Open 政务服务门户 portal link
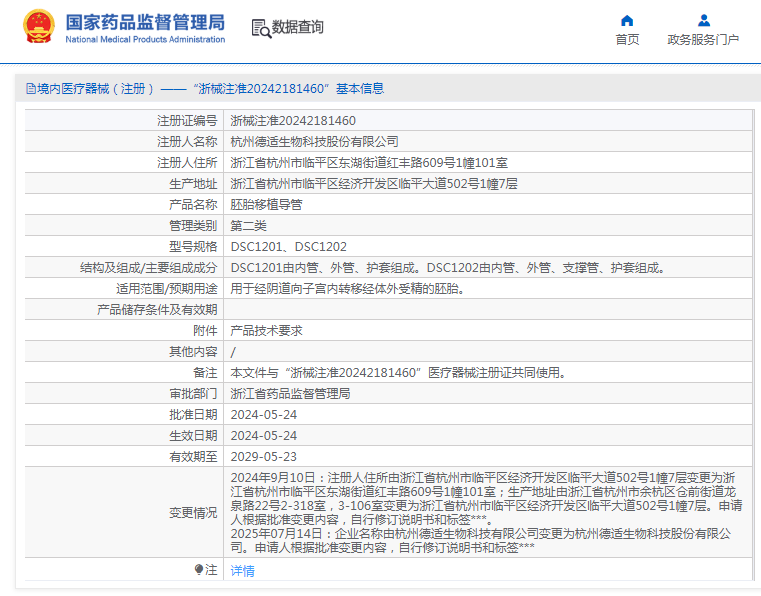Image resolution: width=761 pixels, height=596 pixels. pyautogui.click(x=703, y=40)
